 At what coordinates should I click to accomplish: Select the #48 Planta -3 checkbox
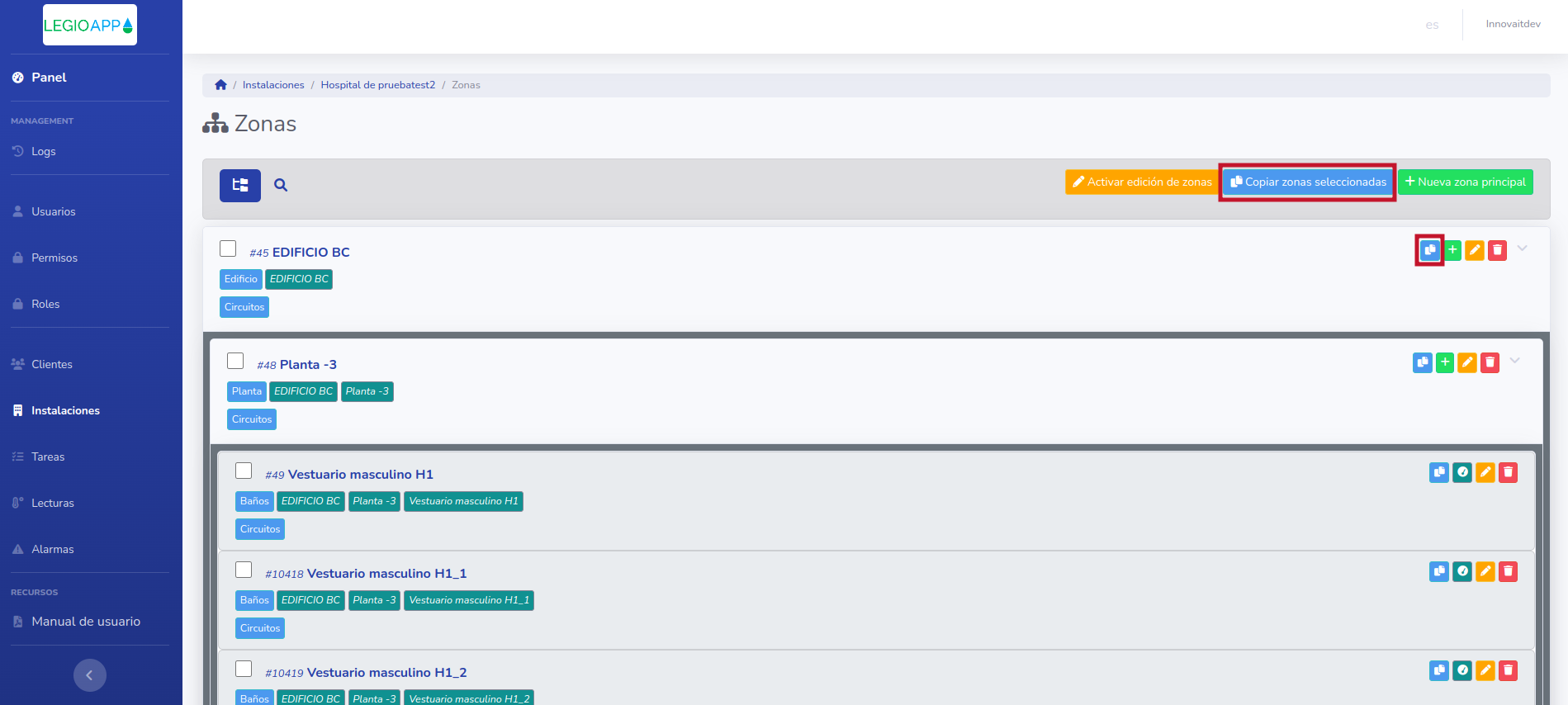pos(235,361)
